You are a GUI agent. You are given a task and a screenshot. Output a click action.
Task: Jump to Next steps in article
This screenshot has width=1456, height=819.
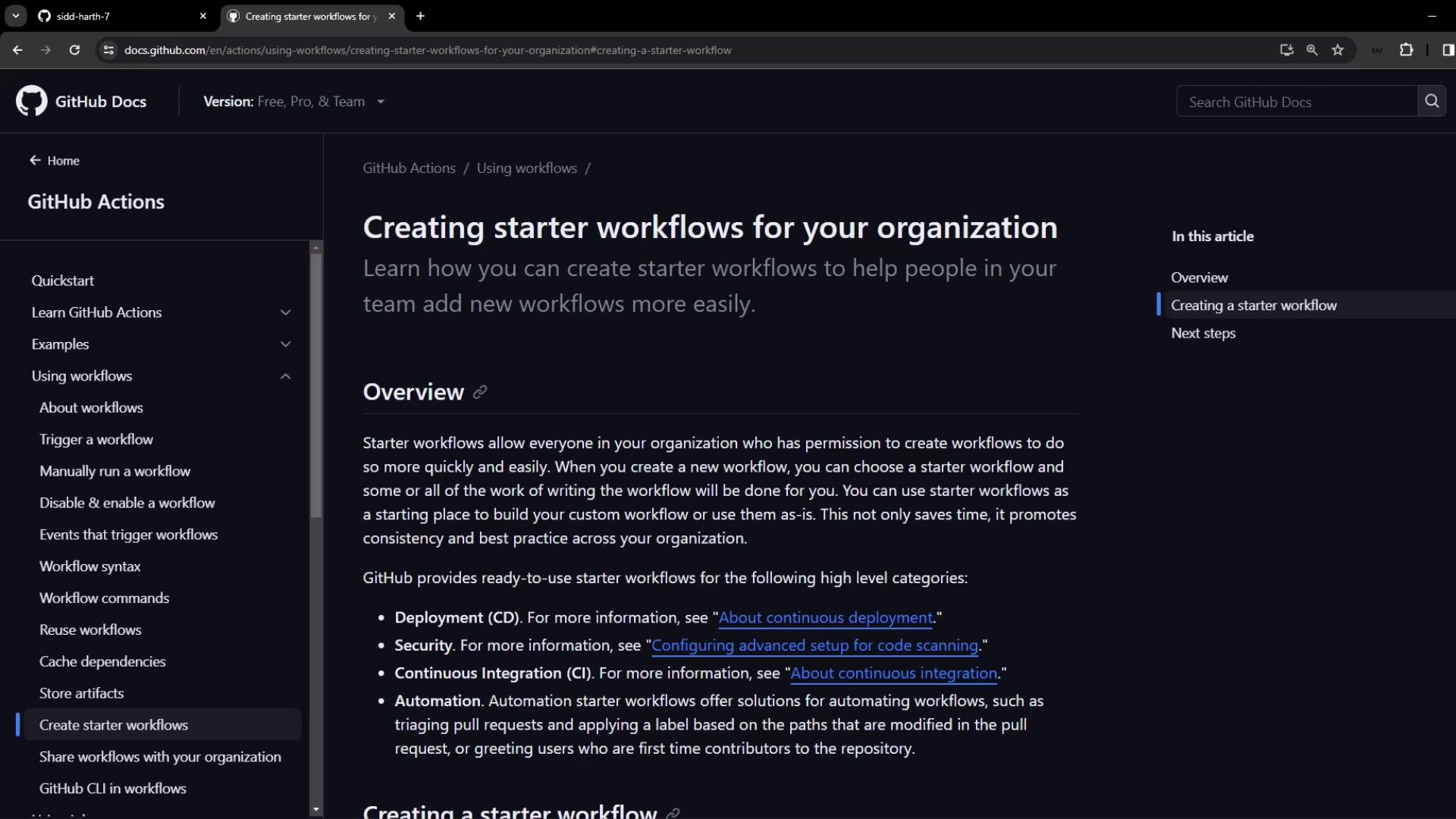(x=1203, y=334)
